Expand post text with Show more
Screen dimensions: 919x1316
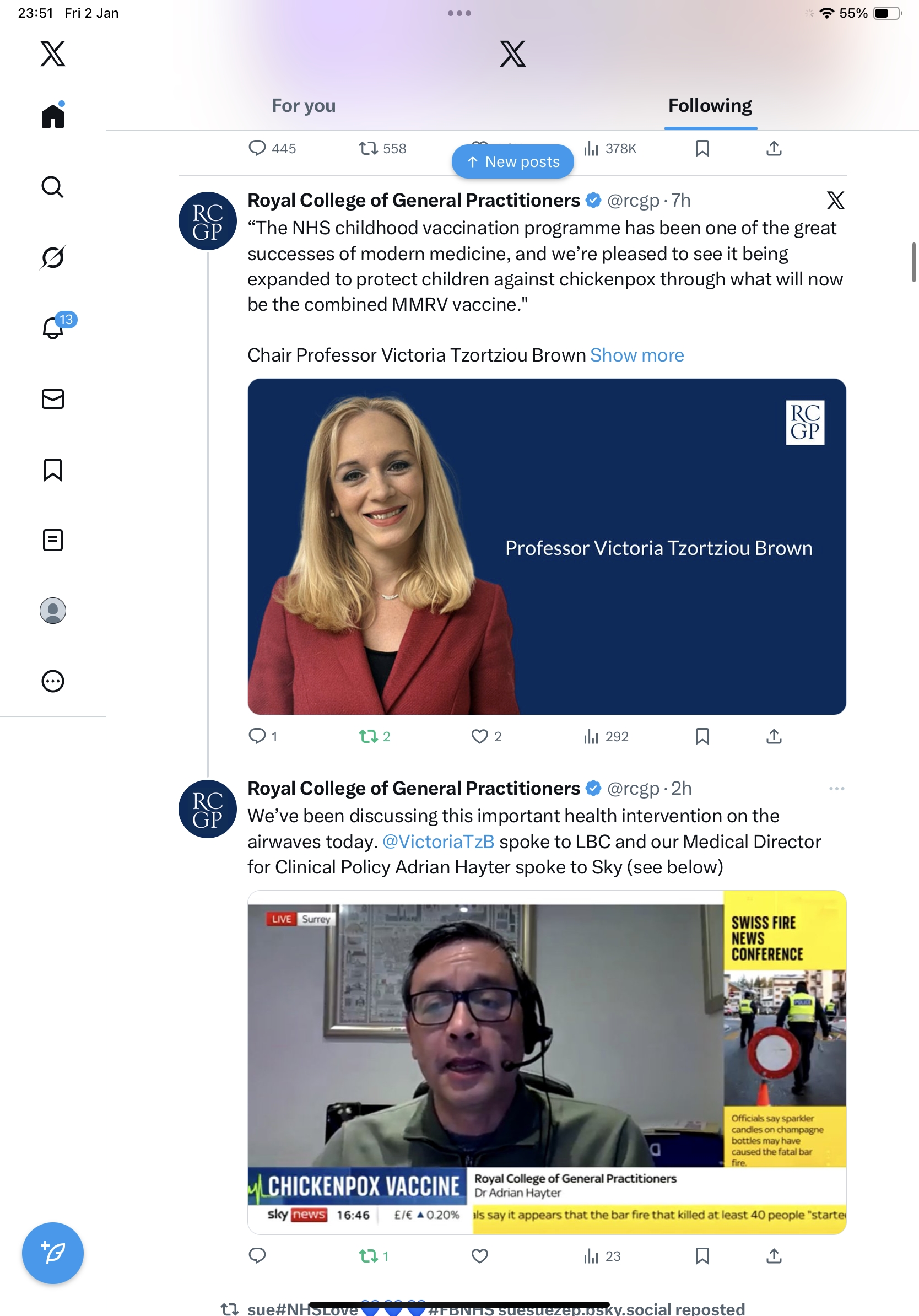tap(636, 355)
